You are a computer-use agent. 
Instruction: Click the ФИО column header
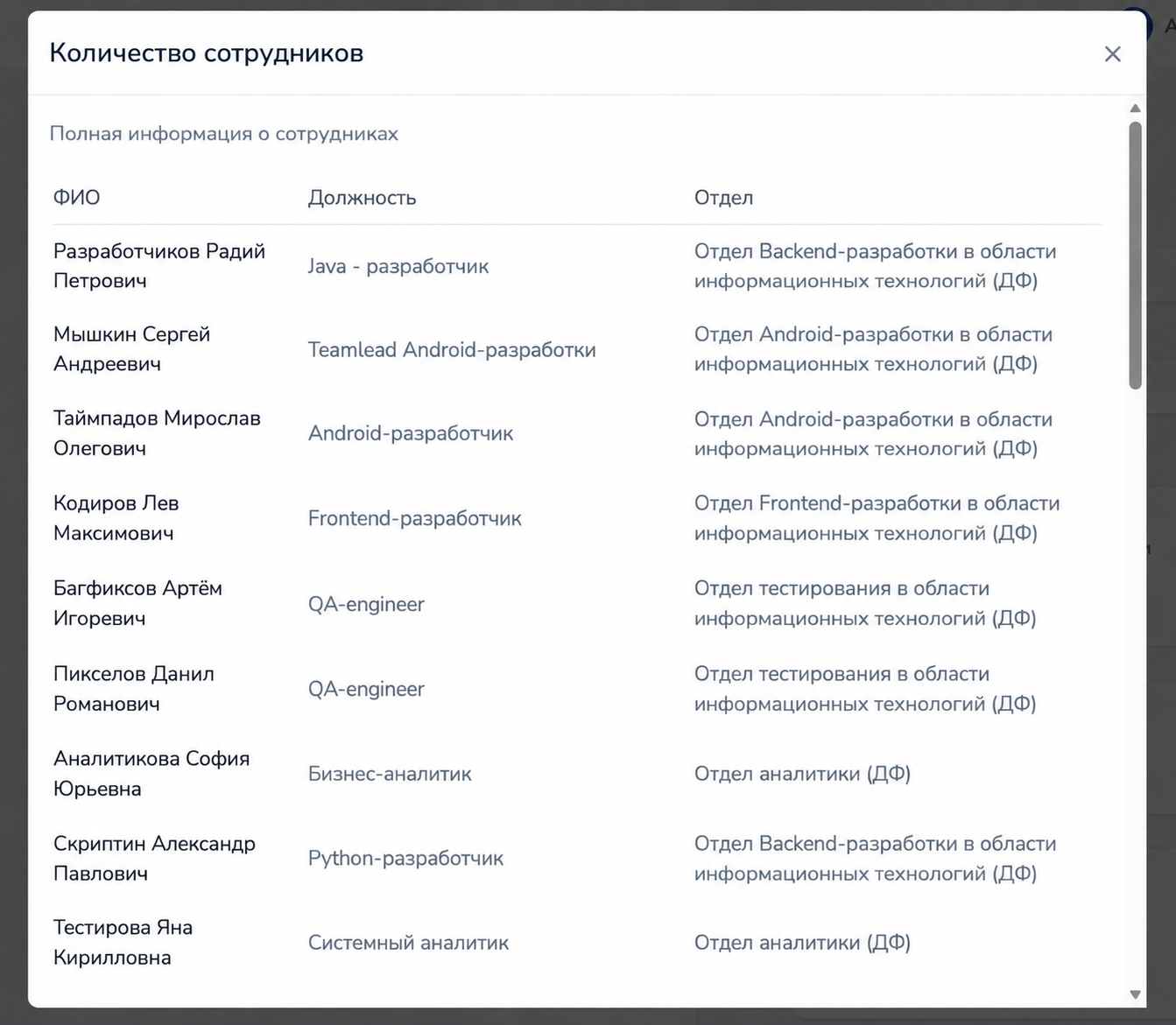tap(77, 198)
